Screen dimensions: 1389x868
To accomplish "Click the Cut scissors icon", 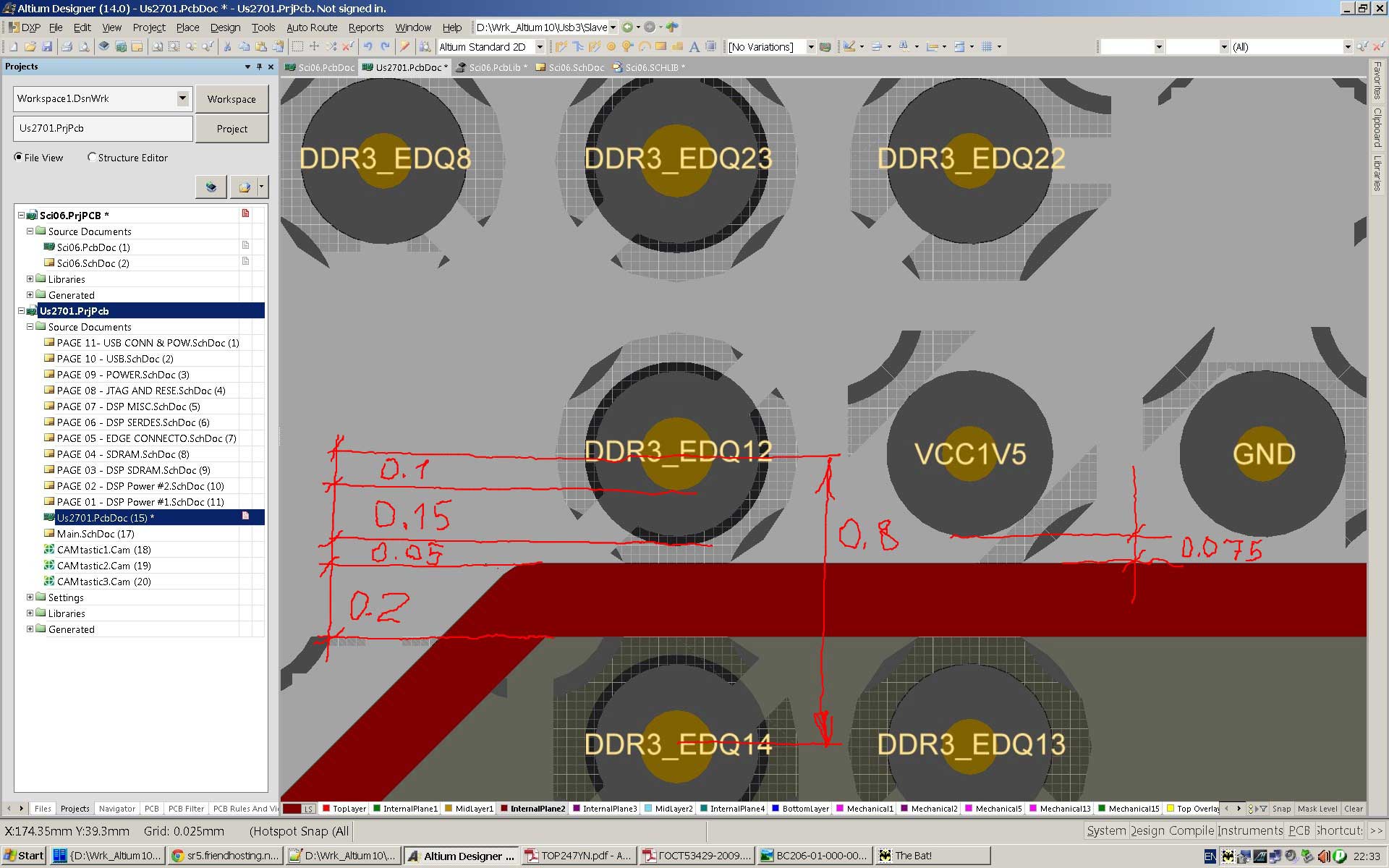I will 227,47.
